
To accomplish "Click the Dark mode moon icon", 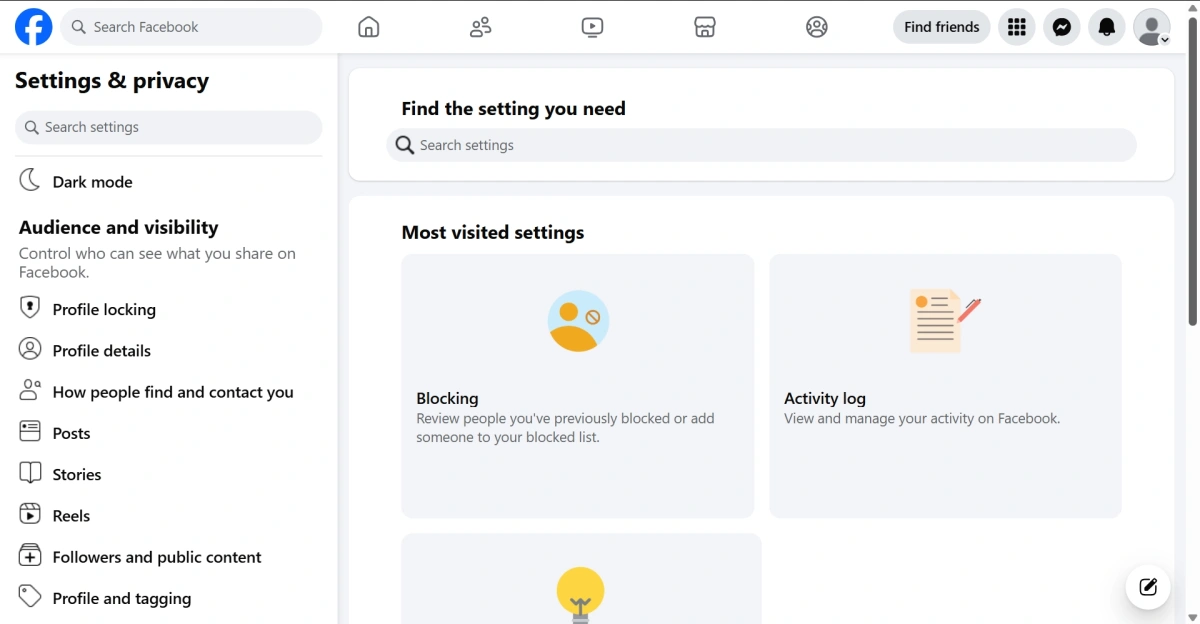I will tap(31, 180).
